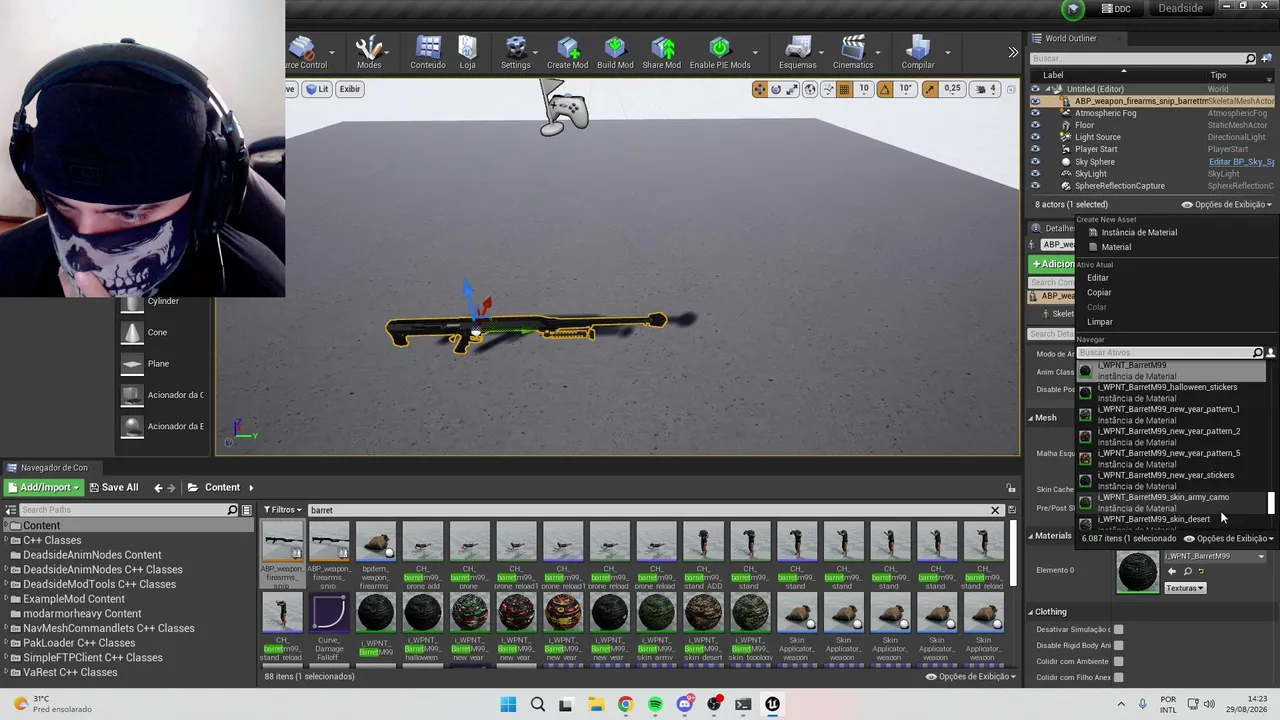
Task: Open File Explorer from the taskbar
Action: click(x=596, y=704)
